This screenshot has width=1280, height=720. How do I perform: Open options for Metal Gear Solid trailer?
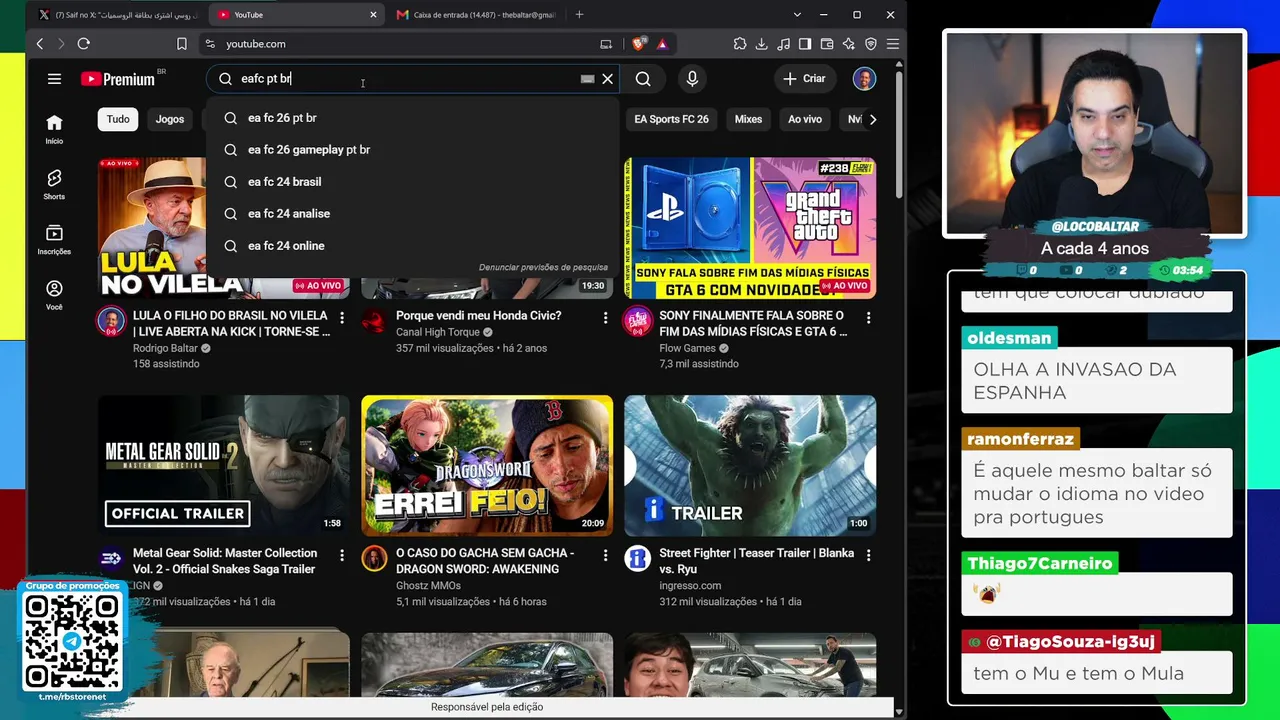tap(342, 554)
